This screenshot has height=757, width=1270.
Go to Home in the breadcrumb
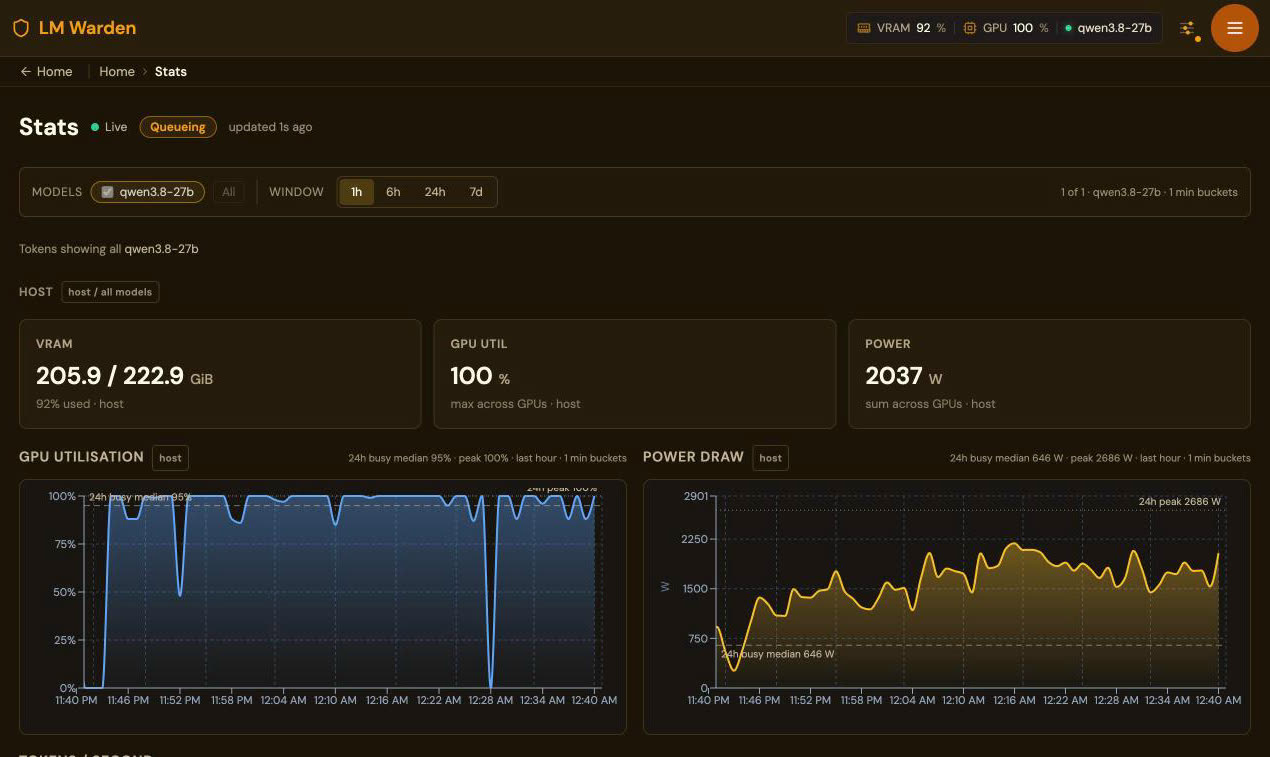click(117, 72)
